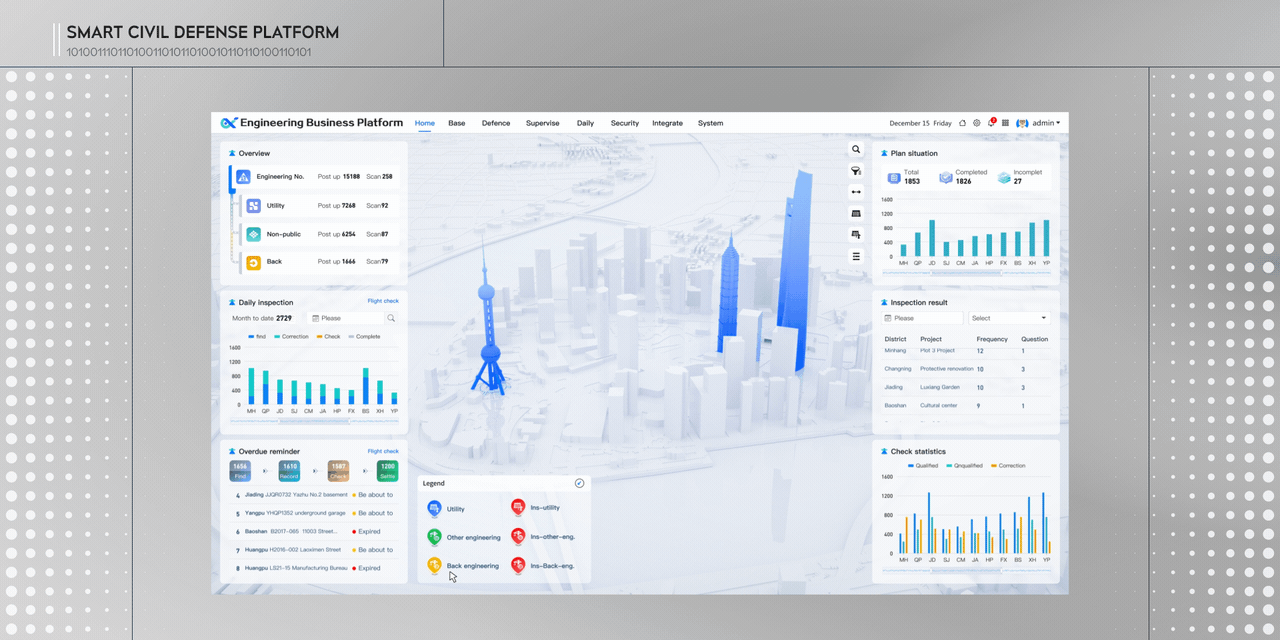Open the Daily menu item
This screenshot has height=640, width=1280.
(x=585, y=123)
